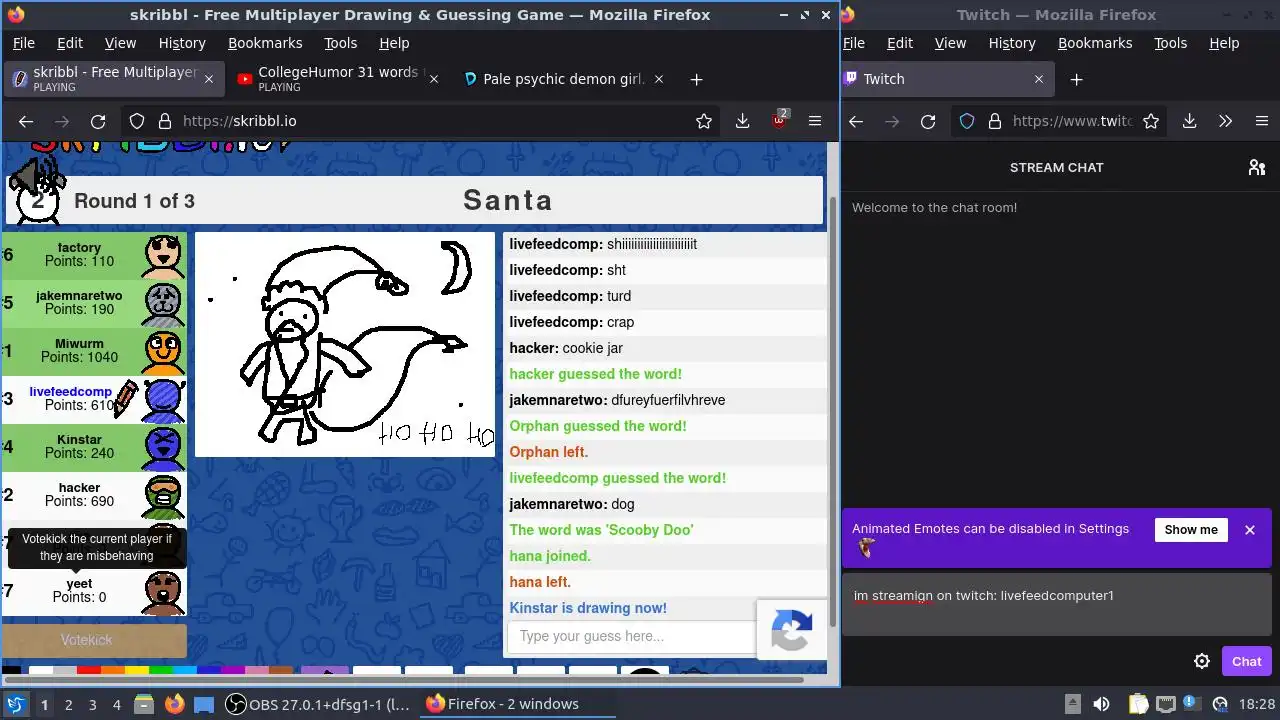Image resolution: width=1280 pixels, height=720 pixels.
Task: Dismiss the Animated Emotes notice
Action: (x=1250, y=530)
